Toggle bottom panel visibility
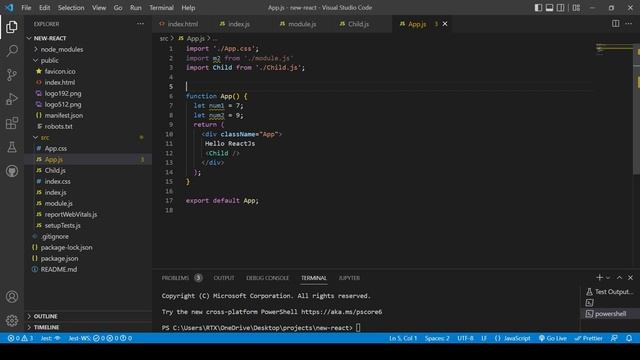Image resolution: width=640 pixels, height=360 pixels. (x=549, y=8)
